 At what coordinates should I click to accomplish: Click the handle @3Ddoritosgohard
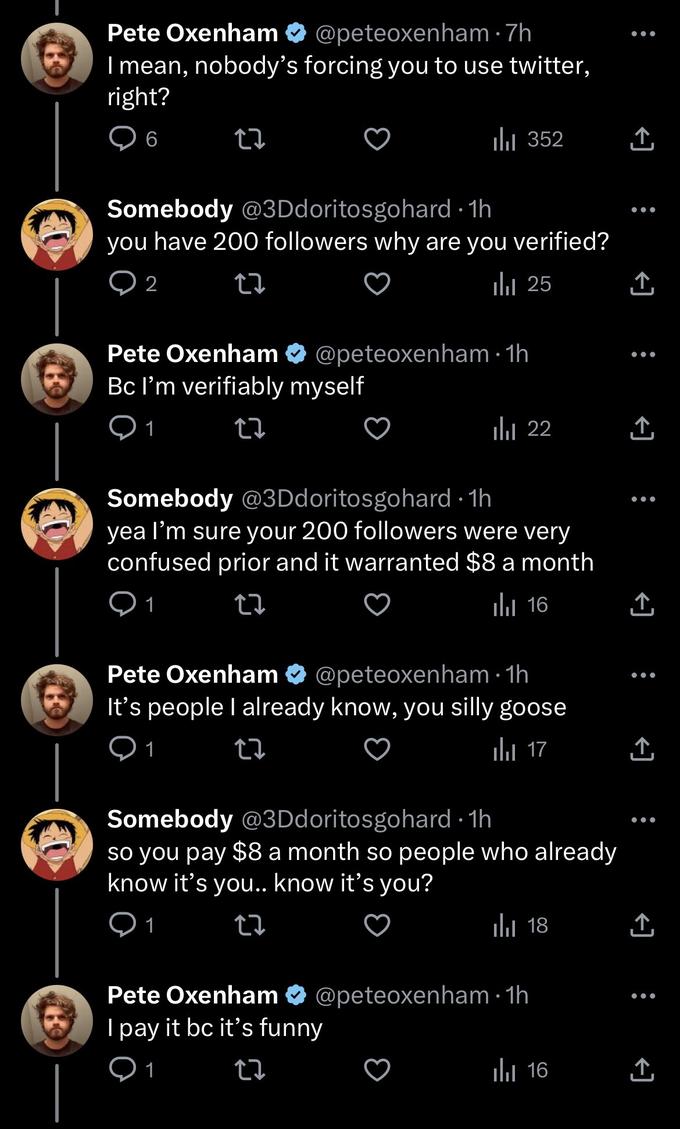coord(352,208)
